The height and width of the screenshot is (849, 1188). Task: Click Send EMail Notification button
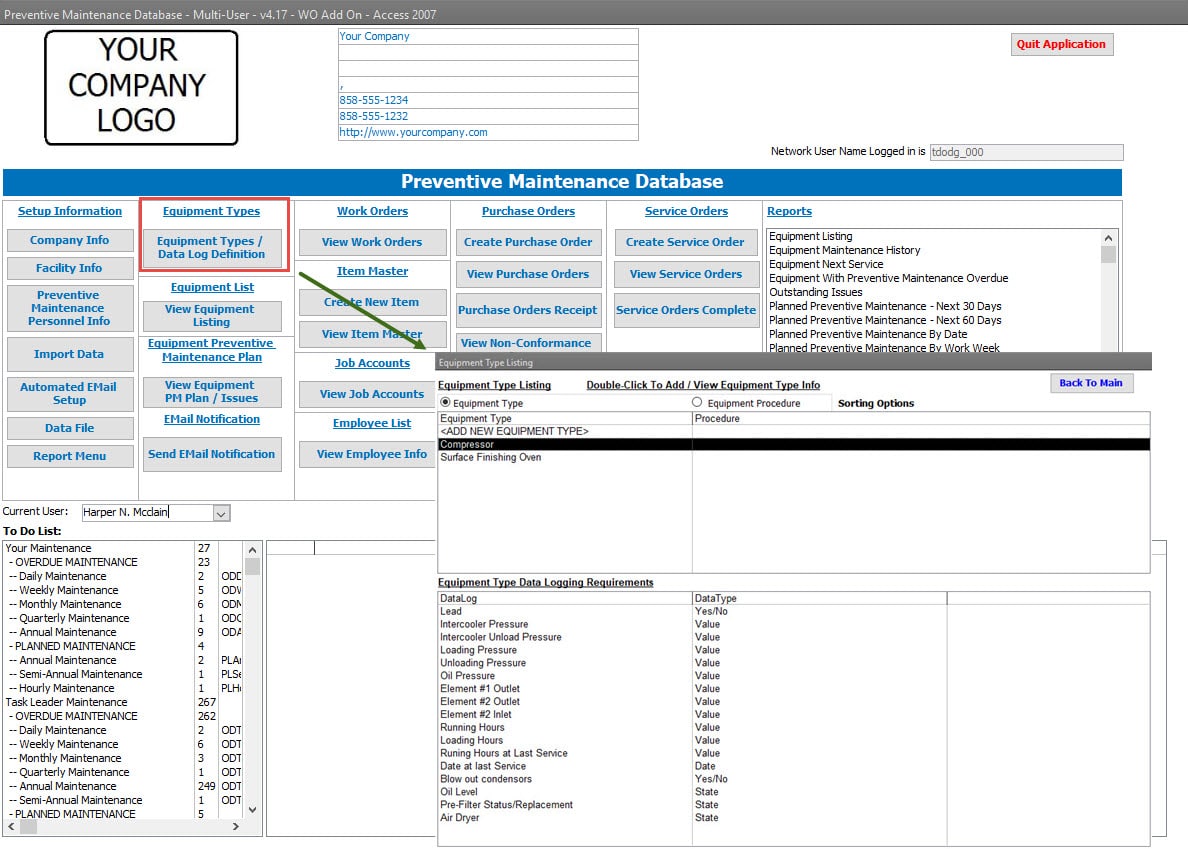211,454
